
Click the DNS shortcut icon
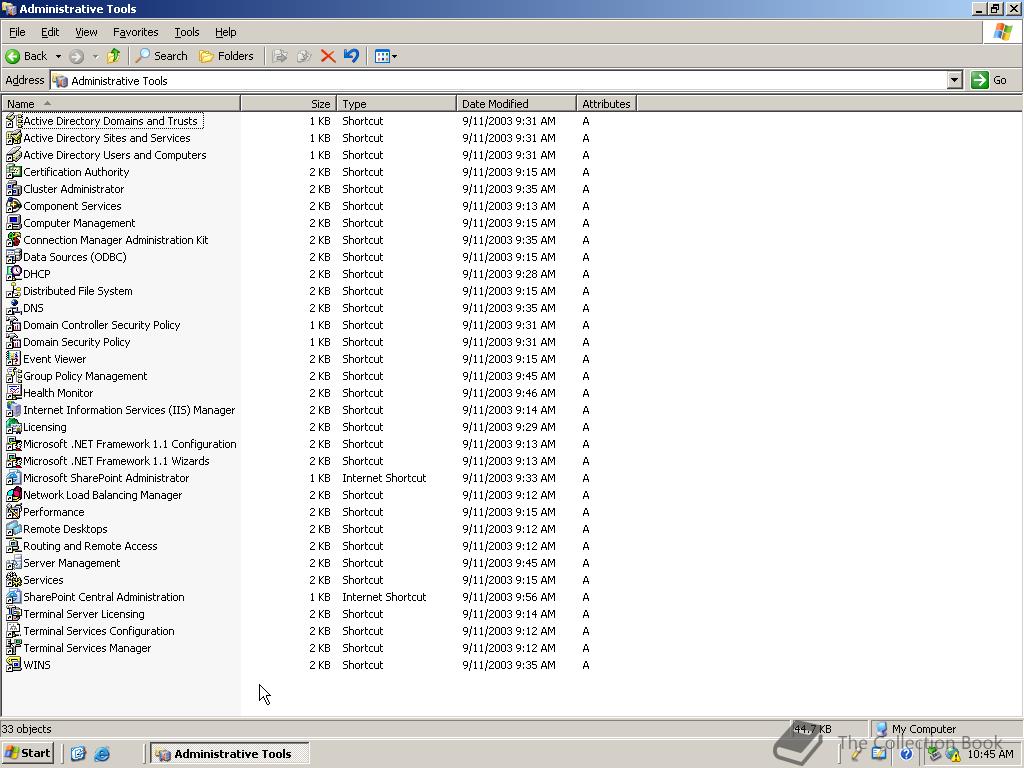[x=13, y=308]
